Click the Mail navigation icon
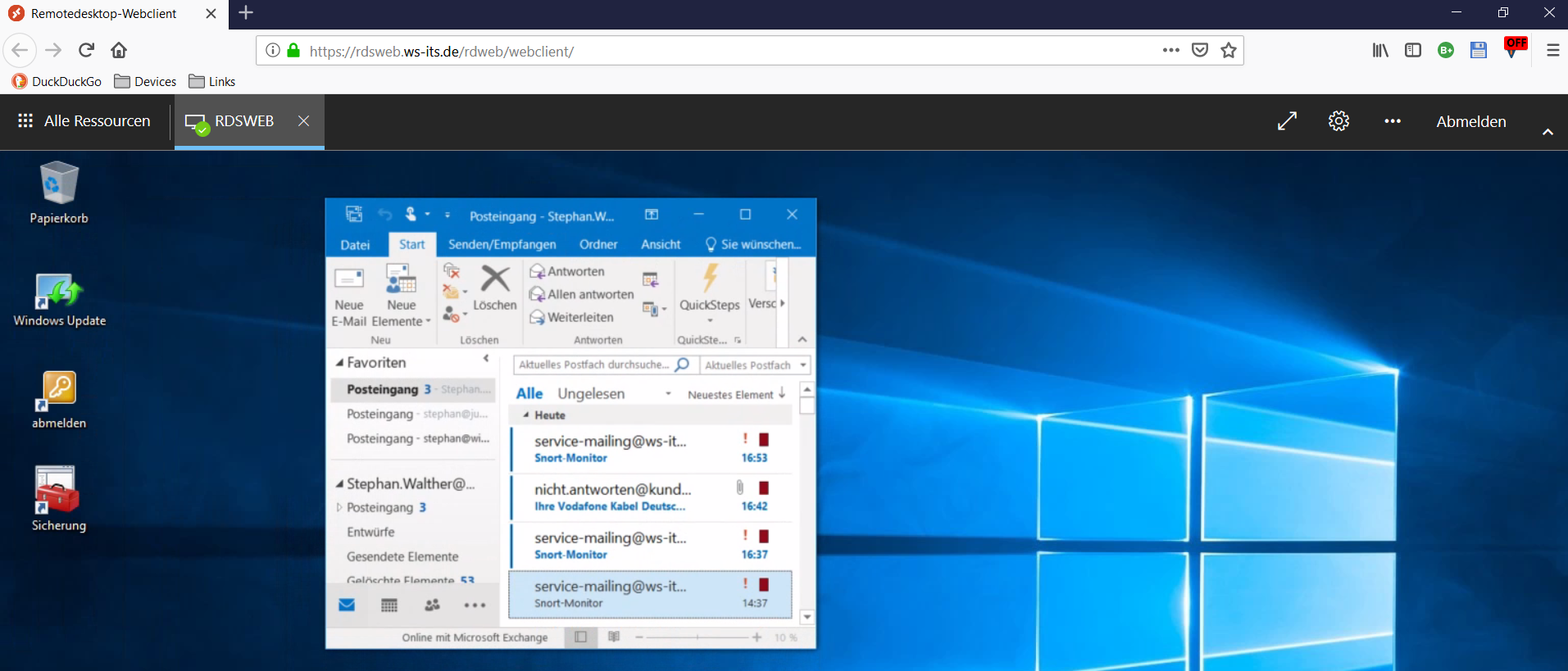The width and height of the screenshot is (1568, 671). (x=347, y=605)
